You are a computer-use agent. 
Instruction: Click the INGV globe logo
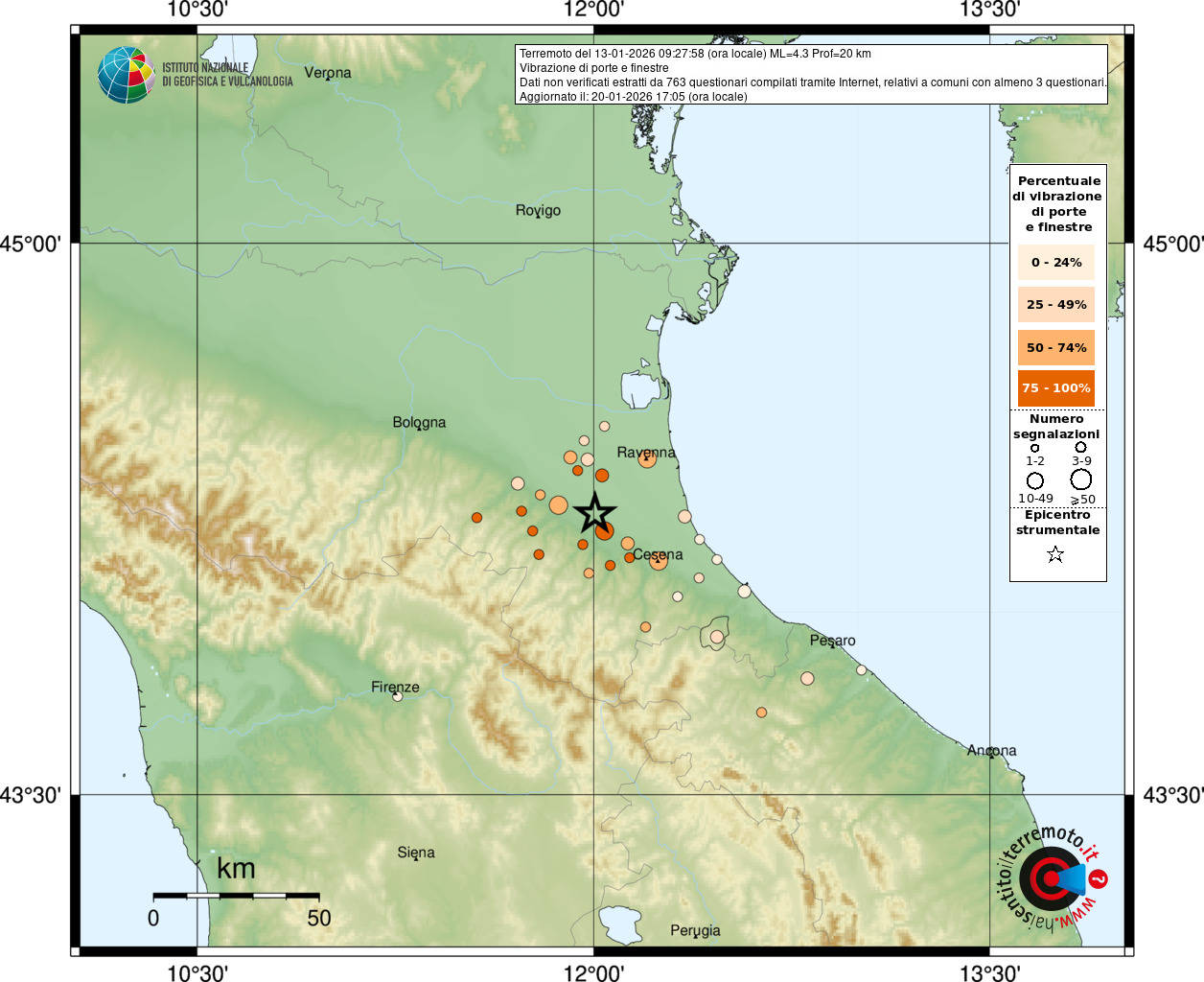point(126,75)
